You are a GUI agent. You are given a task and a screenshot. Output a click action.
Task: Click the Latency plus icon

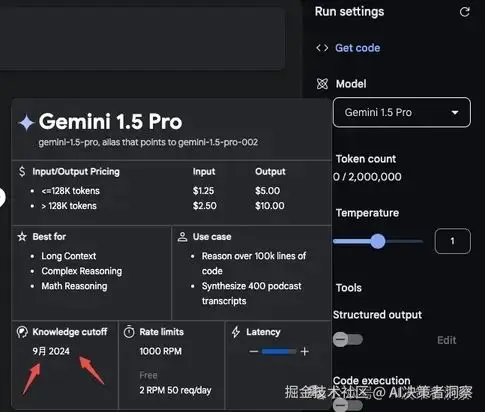pos(304,351)
